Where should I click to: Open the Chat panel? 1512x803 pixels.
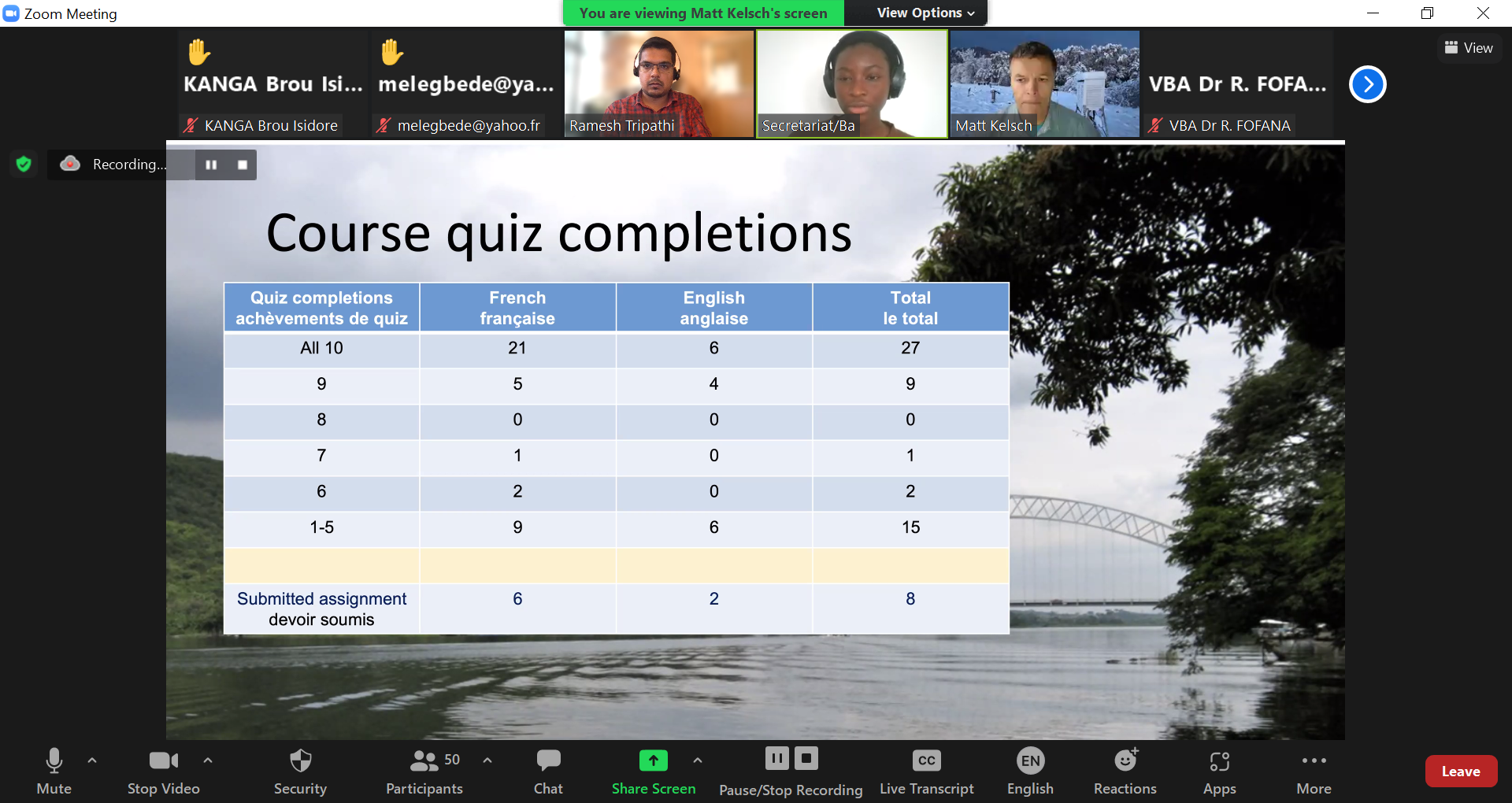point(548,772)
